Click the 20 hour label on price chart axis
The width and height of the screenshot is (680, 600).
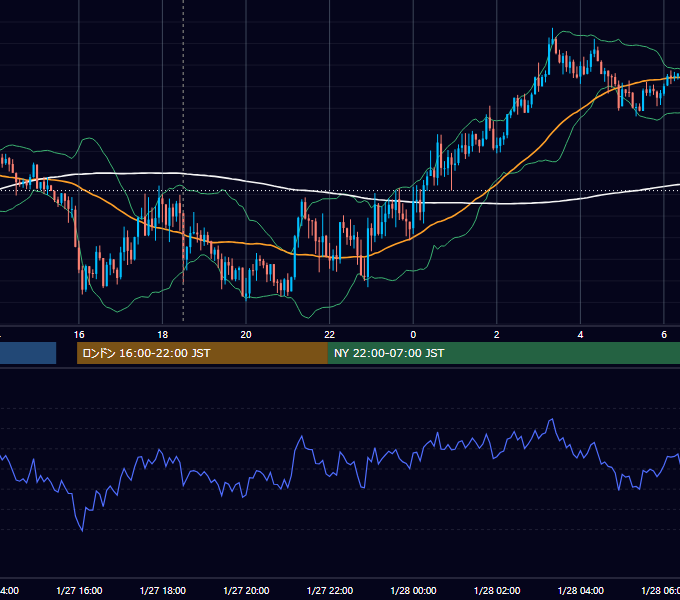click(x=246, y=335)
